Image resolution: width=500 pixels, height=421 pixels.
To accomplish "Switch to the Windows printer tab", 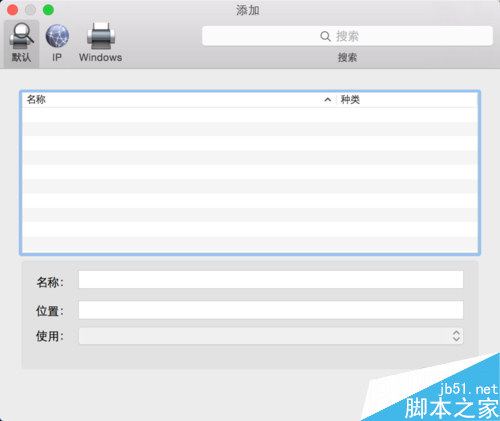I will point(101,43).
